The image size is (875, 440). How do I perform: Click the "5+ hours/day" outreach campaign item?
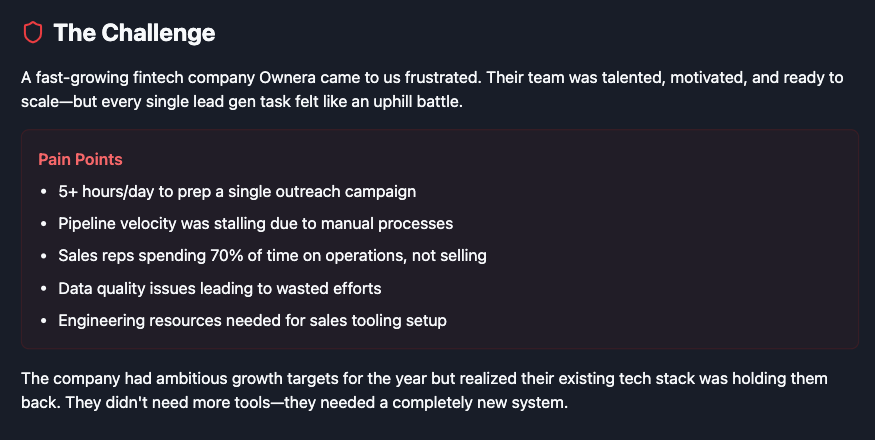tap(237, 191)
